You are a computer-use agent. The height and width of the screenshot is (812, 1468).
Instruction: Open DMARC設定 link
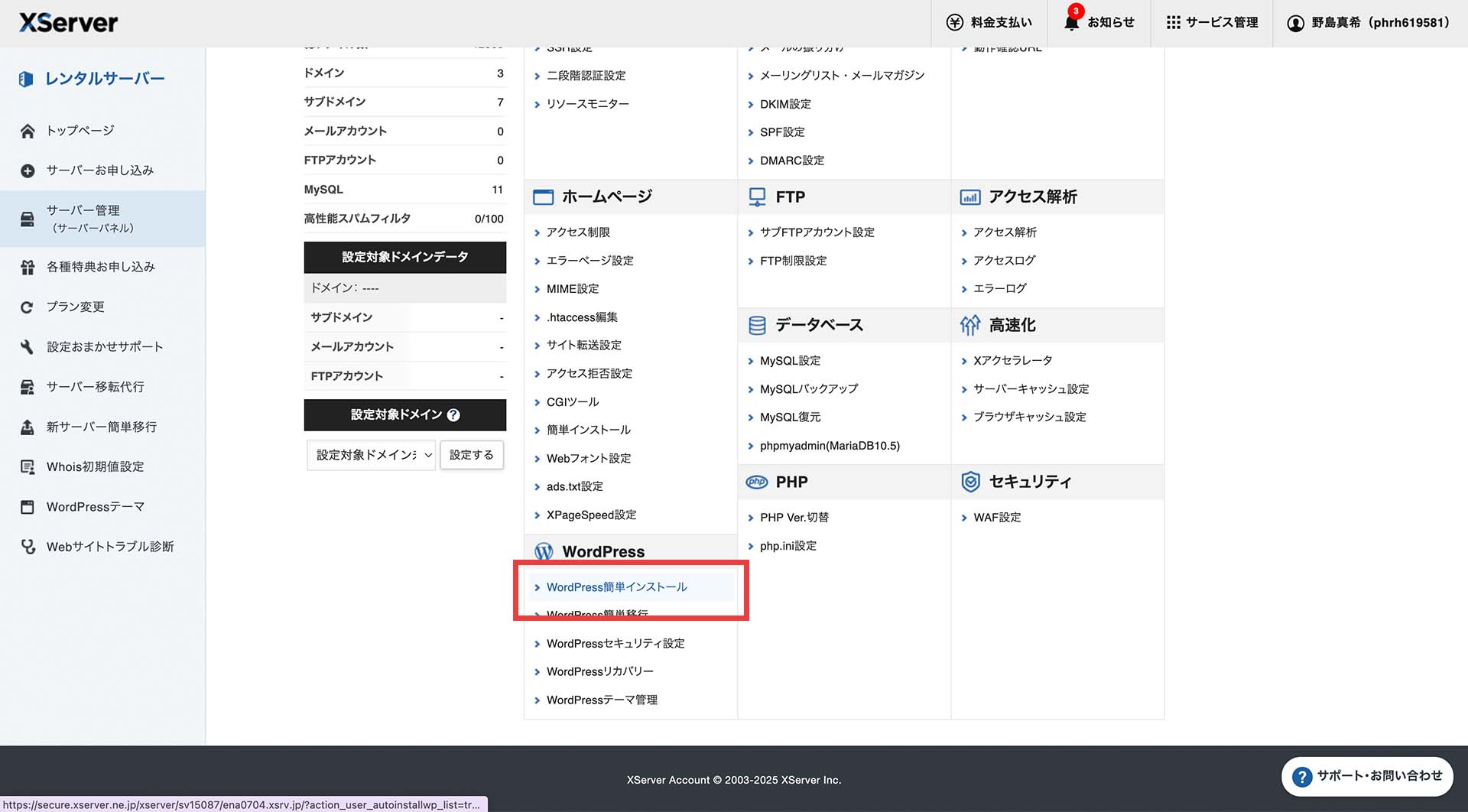coord(792,161)
